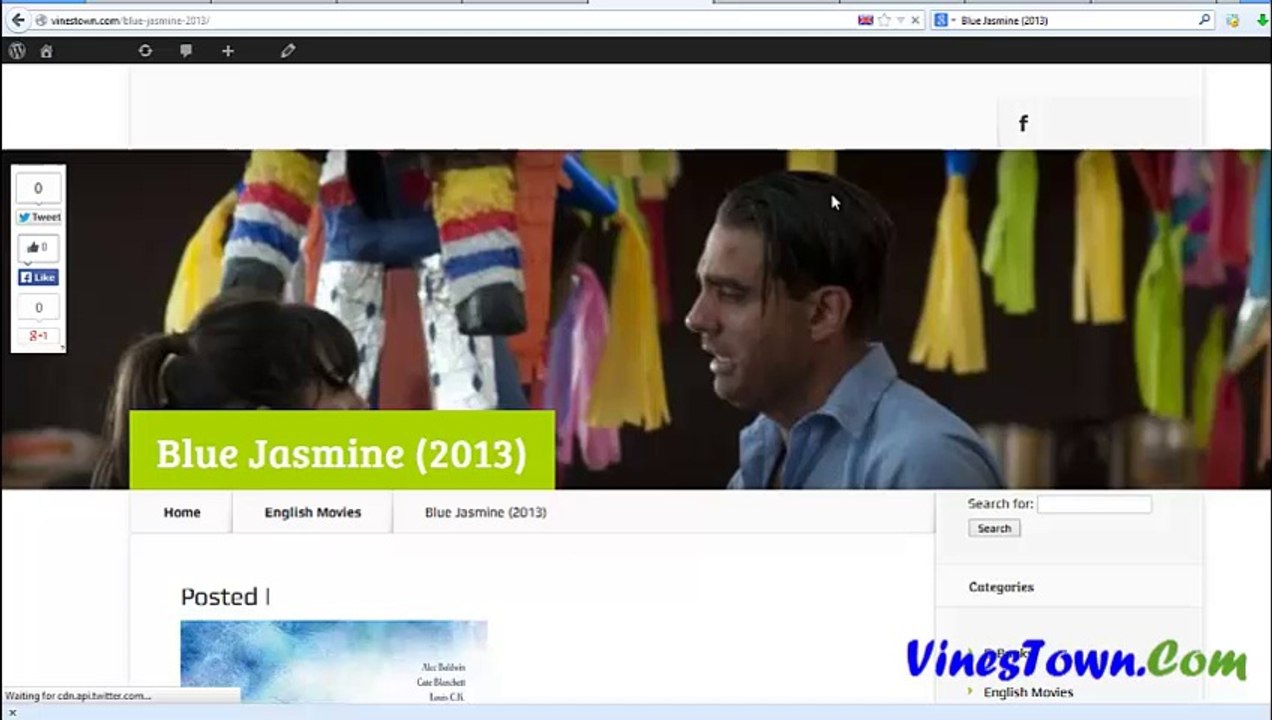Image resolution: width=1272 pixels, height=720 pixels.
Task: Click the Blue Jasmine (2013) green title banner
Action: coord(342,450)
